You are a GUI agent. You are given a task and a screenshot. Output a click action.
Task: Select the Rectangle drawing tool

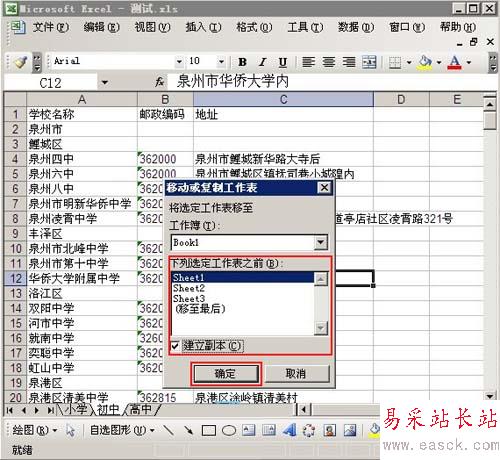(209, 430)
